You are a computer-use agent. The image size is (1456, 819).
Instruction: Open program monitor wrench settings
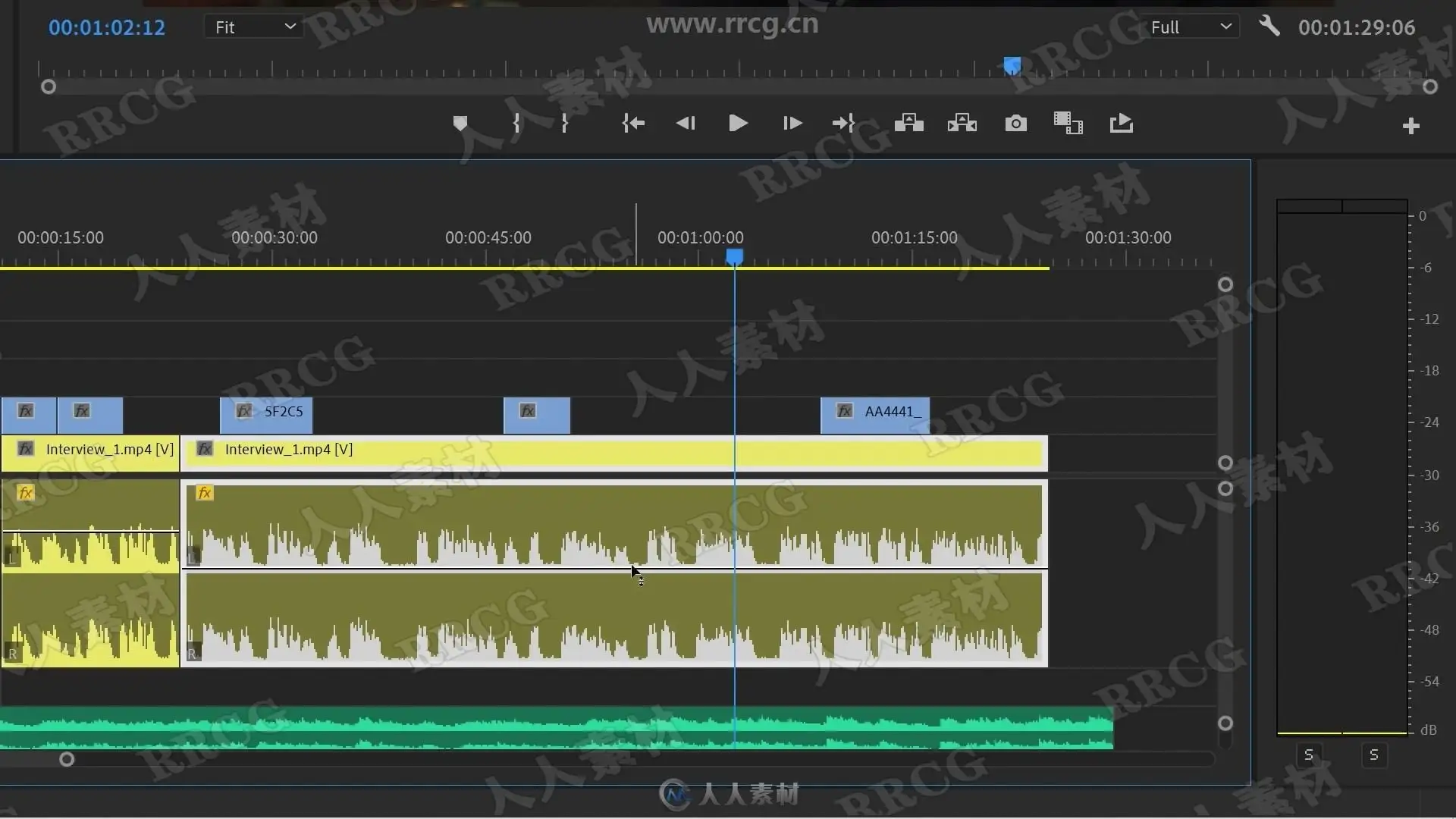(x=1269, y=27)
